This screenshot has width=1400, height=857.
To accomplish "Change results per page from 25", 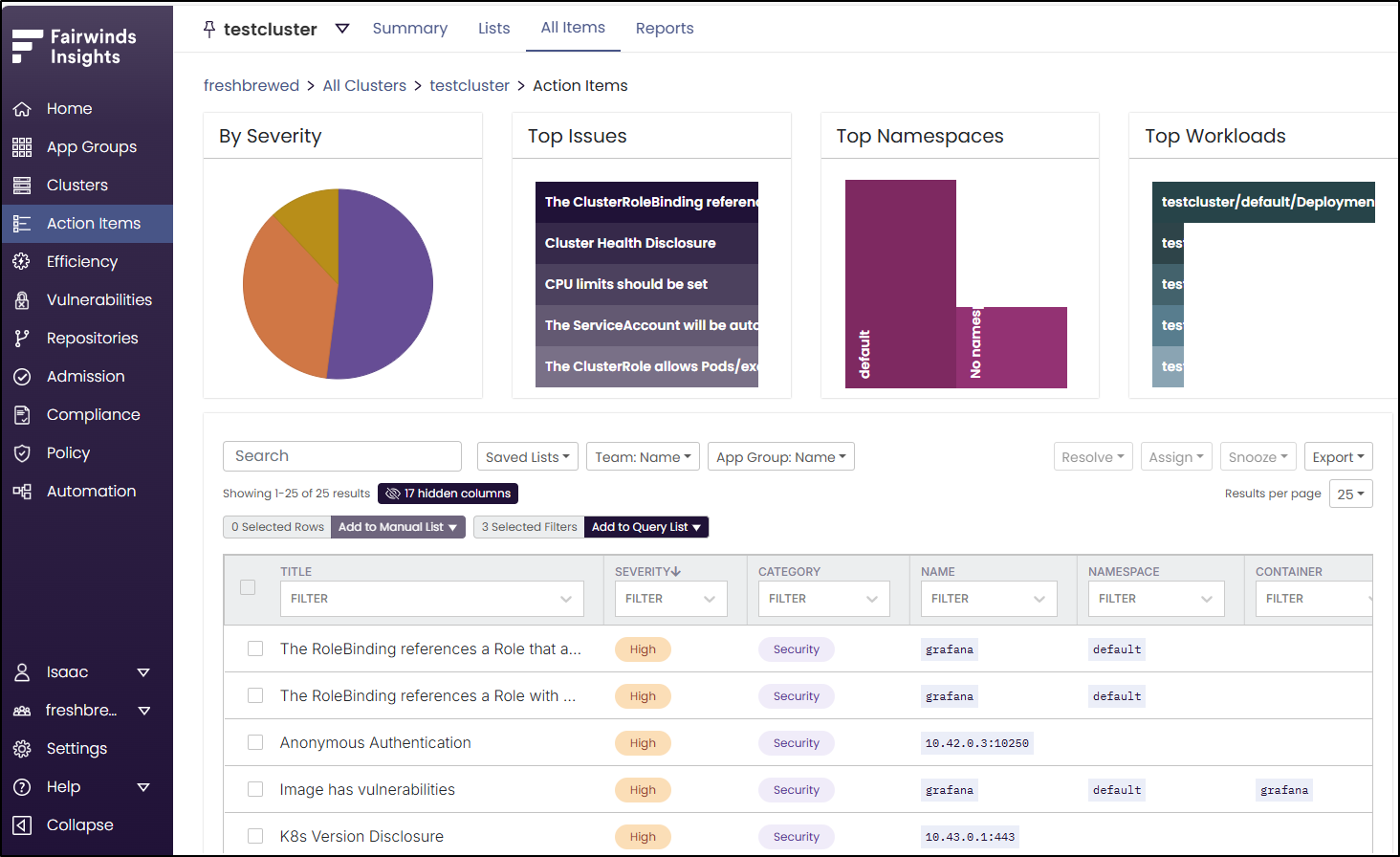I will click(1351, 494).
